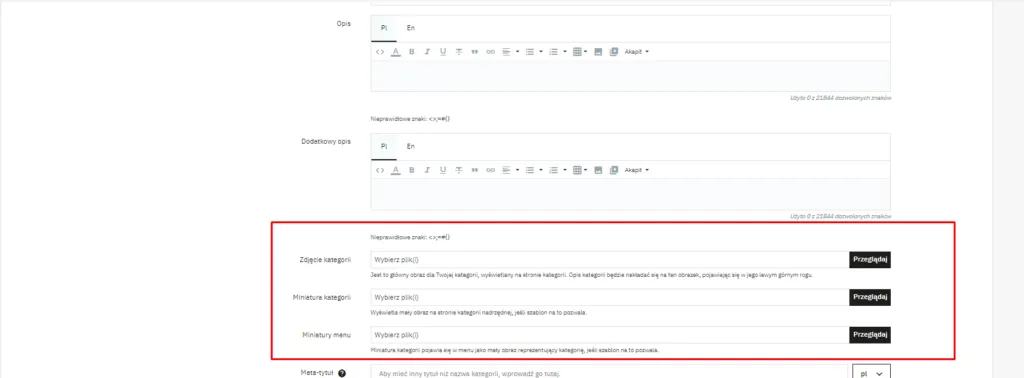The height and width of the screenshot is (378, 1024).
Task: Open bulleted list dropdown in Dodatkowy opis
Action: 534,170
